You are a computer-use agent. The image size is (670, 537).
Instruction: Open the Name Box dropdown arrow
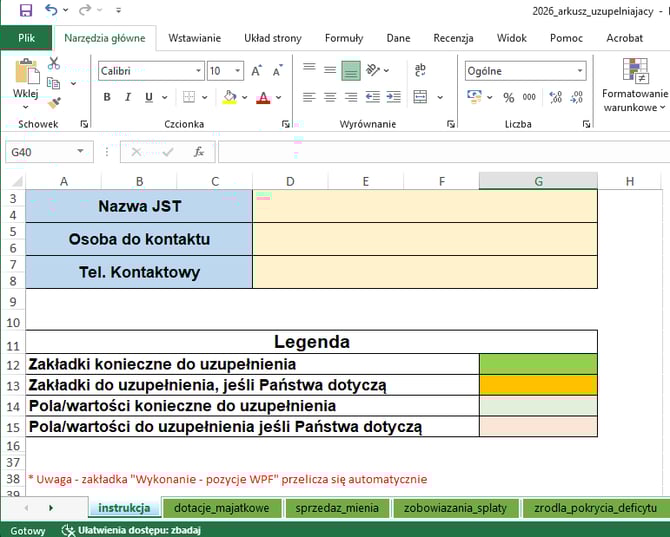pos(81,152)
